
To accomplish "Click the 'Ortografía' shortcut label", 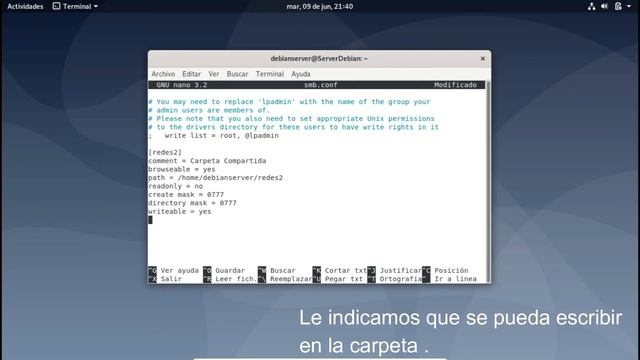I will point(400,279).
